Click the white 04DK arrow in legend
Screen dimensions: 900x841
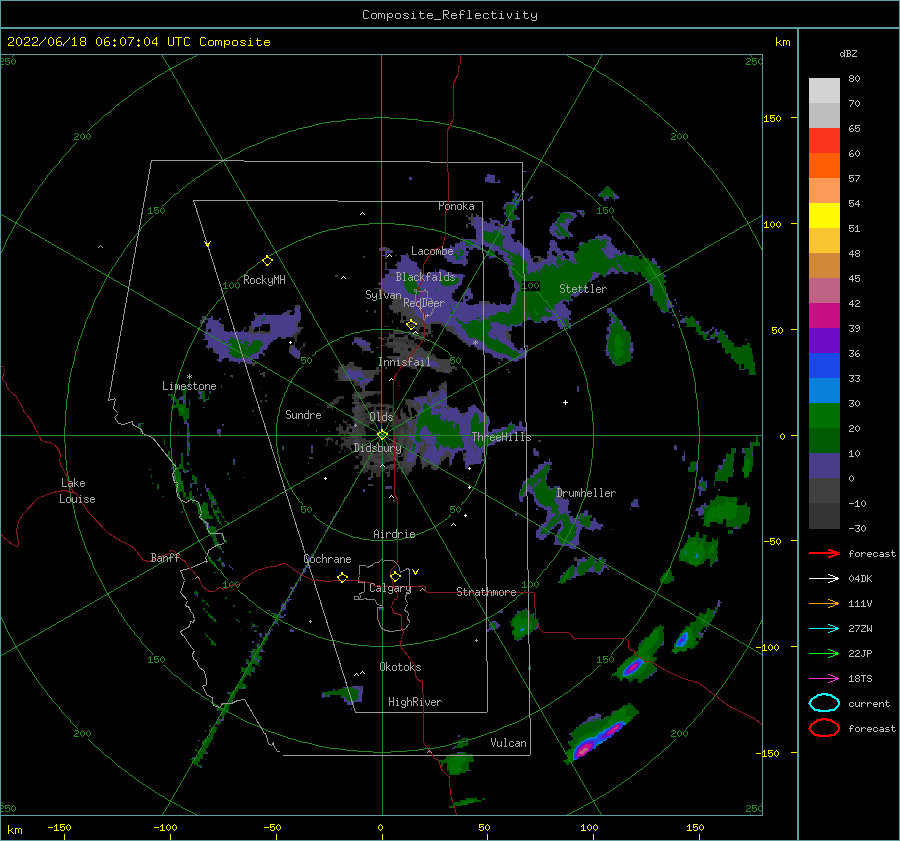(824, 579)
